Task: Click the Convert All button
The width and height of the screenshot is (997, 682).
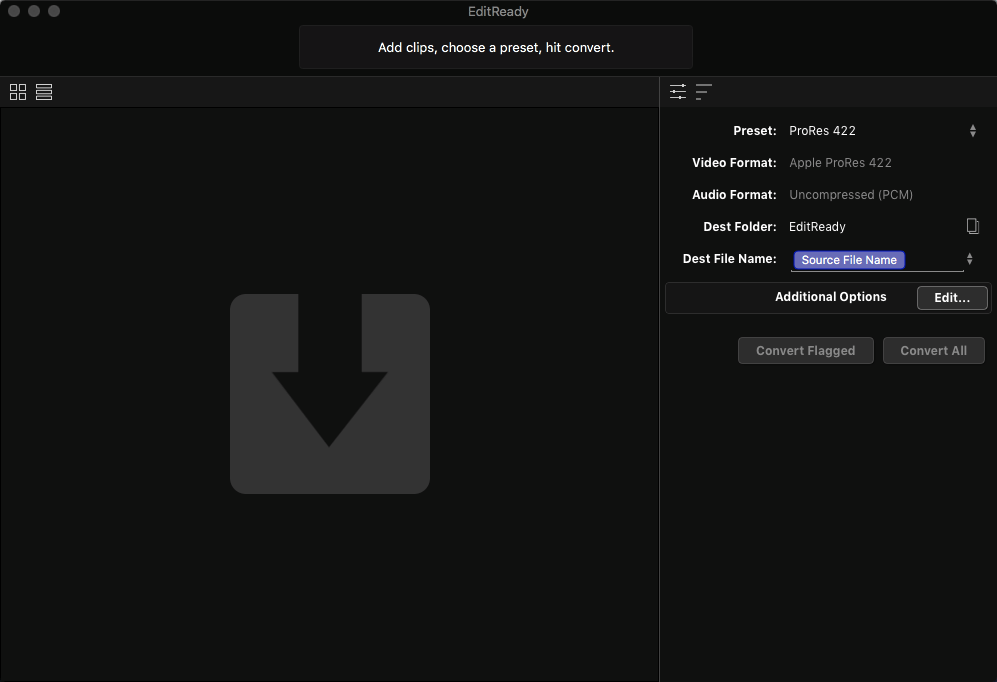Action: tap(933, 351)
